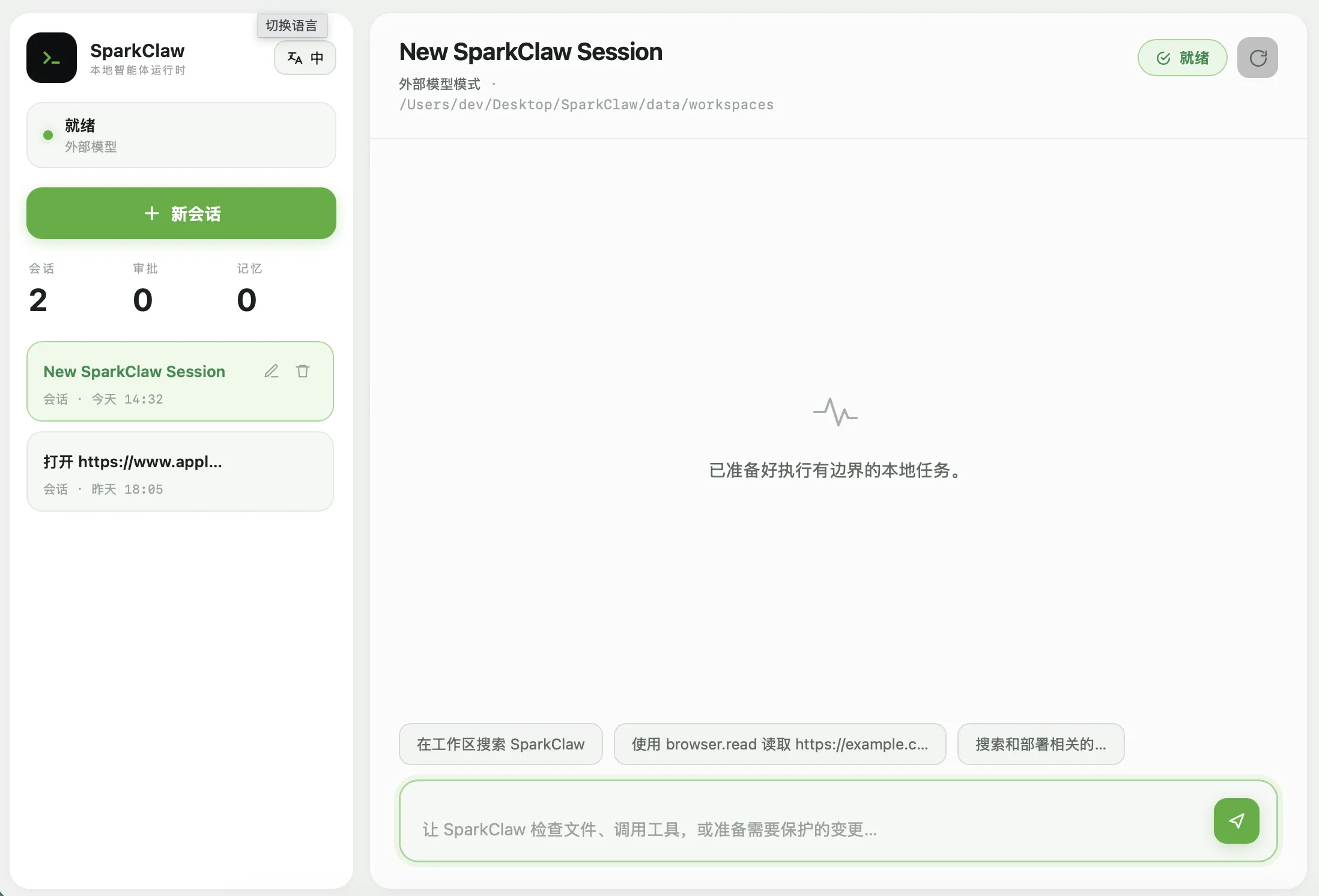1319x896 pixels.
Task: Click the 记忆 count of 0
Action: coord(247,300)
